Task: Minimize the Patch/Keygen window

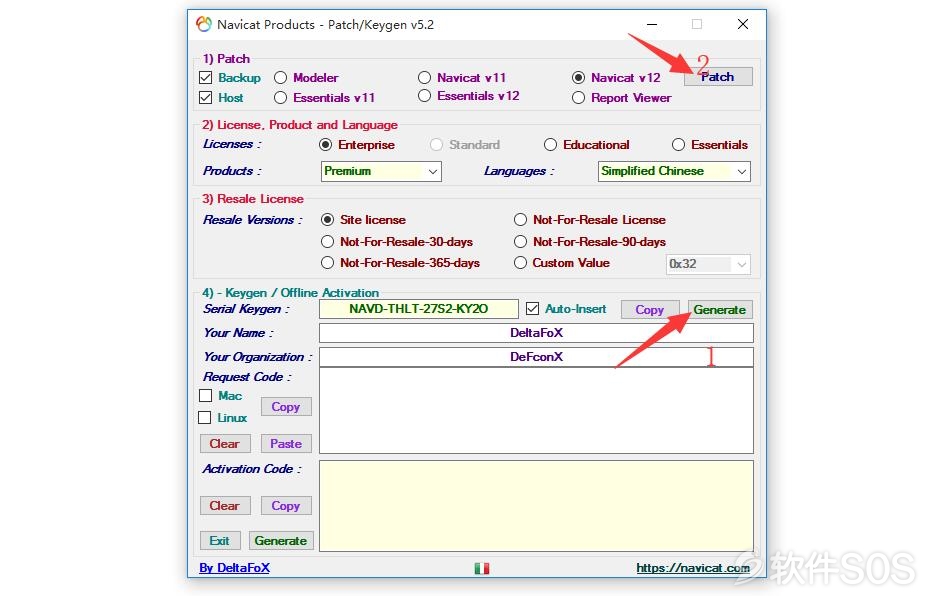Action: point(652,24)
